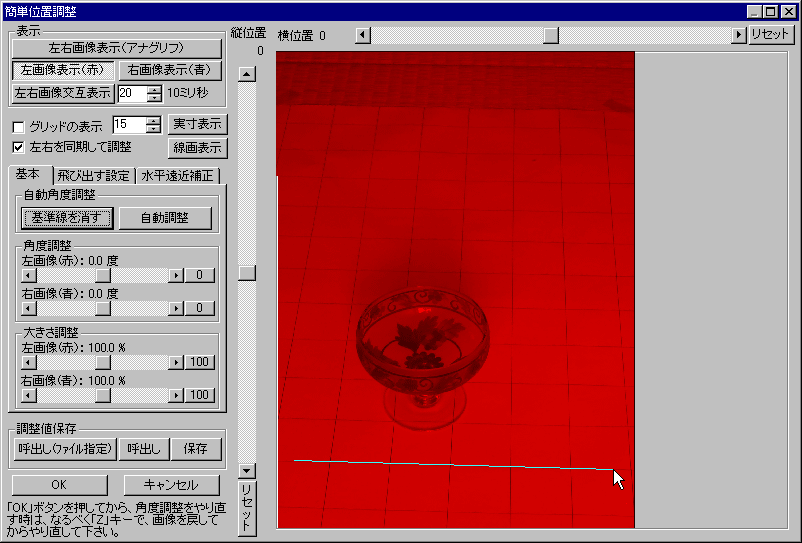The image size is (802, 543).
Task: Uncheck 左右を同期して調整 checkbox
Action: (18, 147)
